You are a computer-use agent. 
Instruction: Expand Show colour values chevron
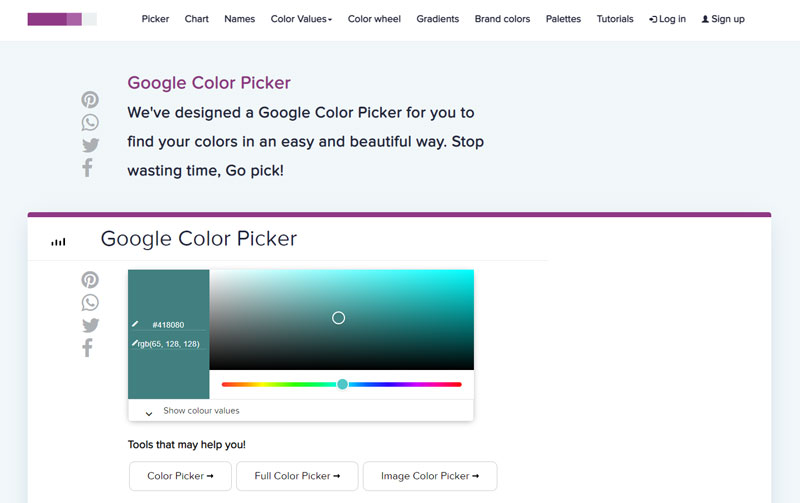click(148, 414)
